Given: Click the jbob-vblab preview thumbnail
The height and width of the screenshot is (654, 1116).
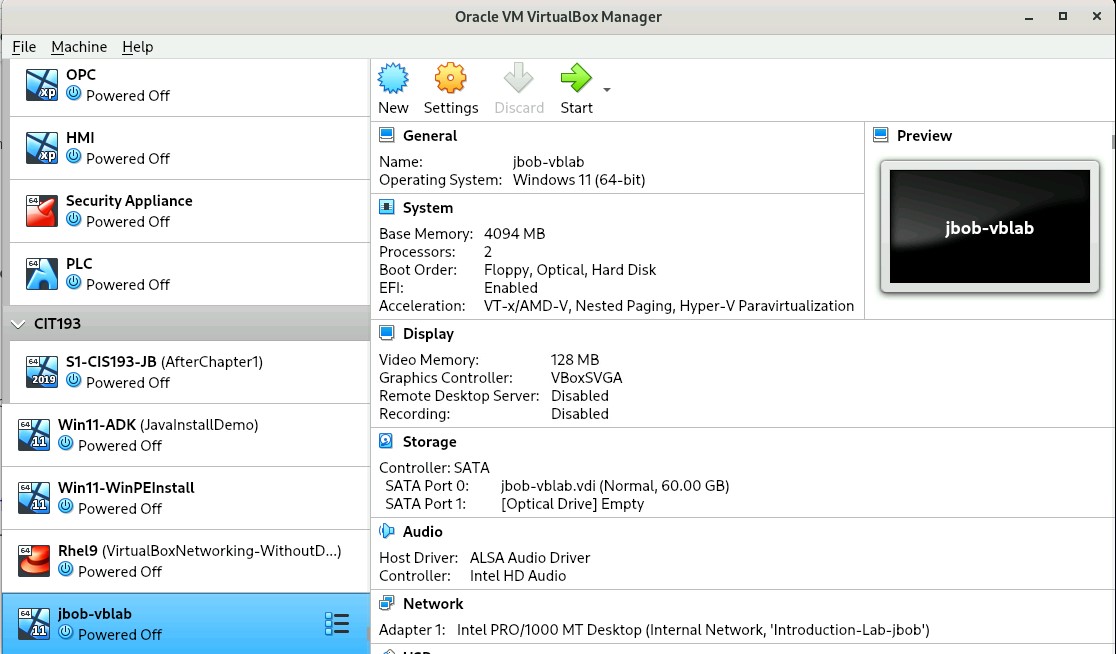Looking at the screenshot, I should point(989,227).
